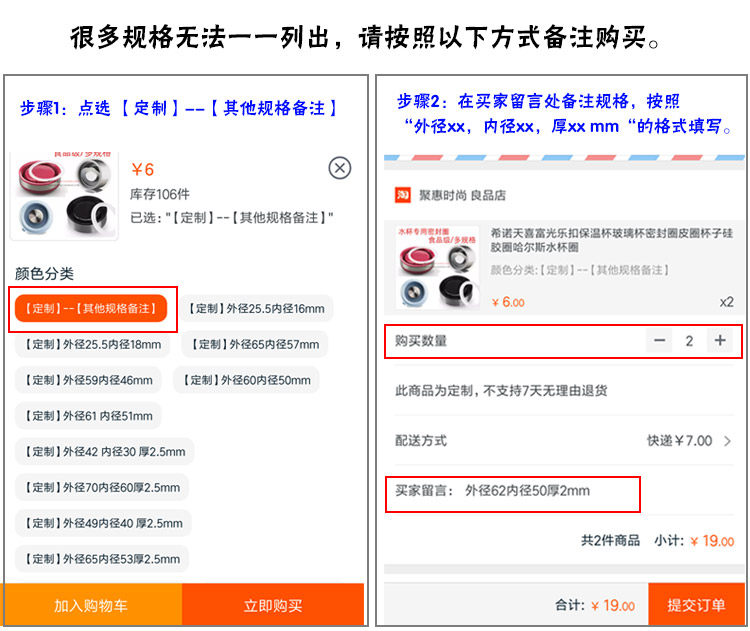
Task: Close the product options popup
Action: pos(340,168)
